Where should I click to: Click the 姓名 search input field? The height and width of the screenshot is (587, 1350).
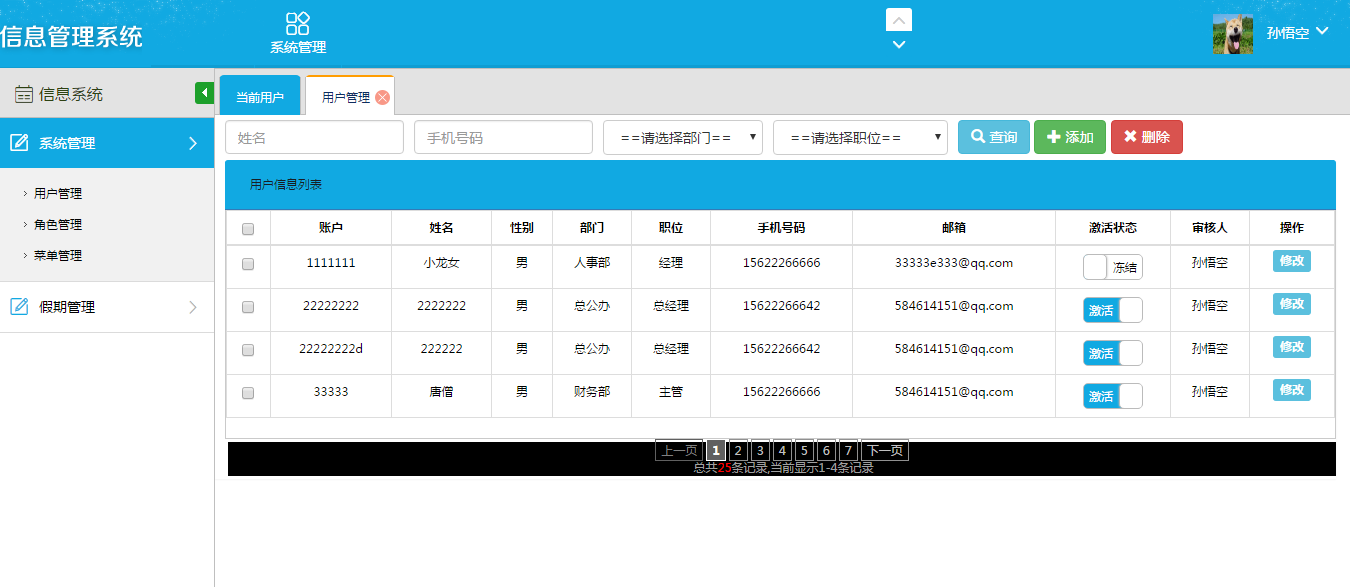[x=314, y=137]
